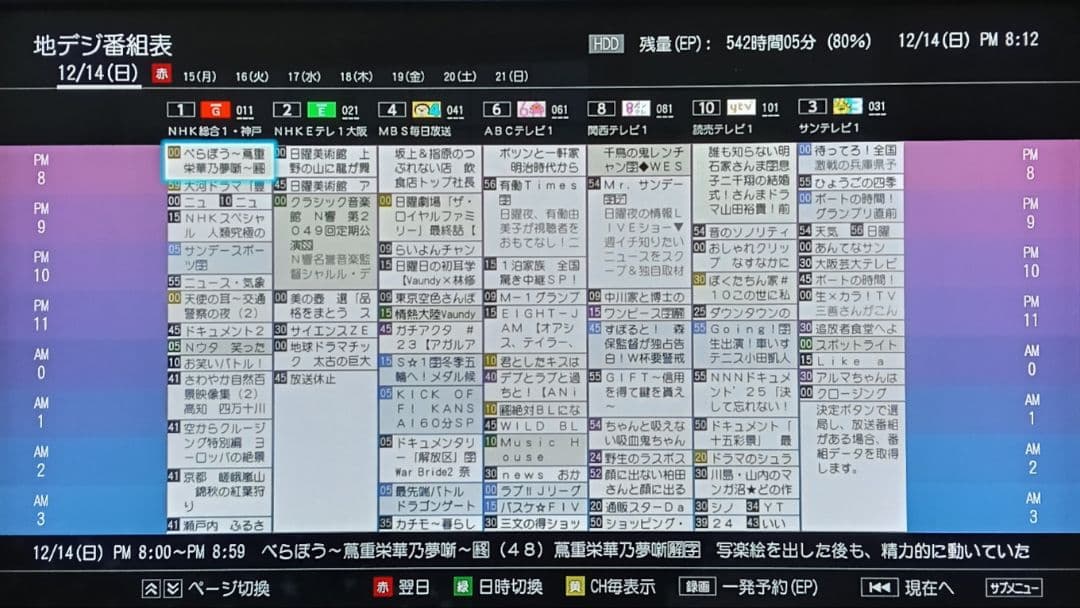
Task: Click the skip-back icon beside 現在へ
Action: point(880,589)
